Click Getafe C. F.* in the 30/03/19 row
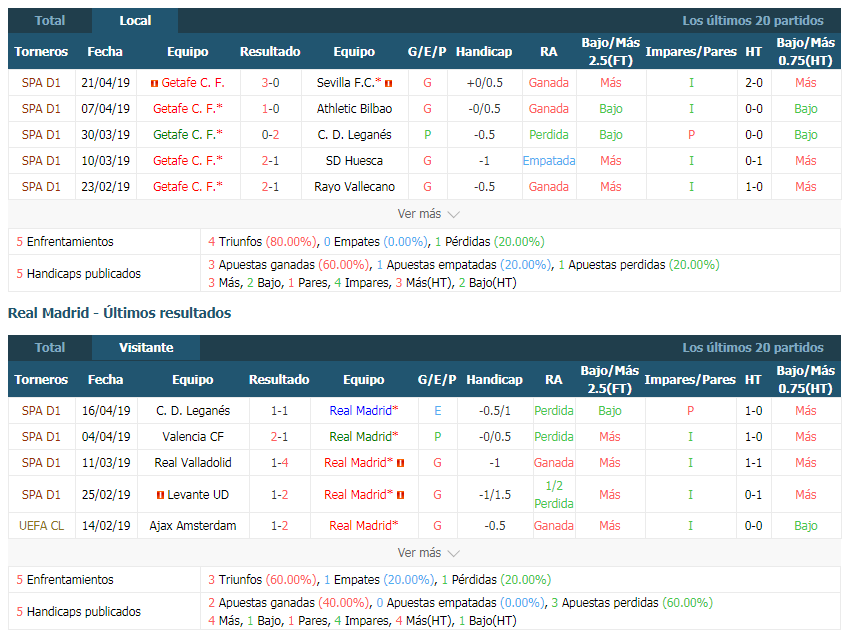This screenshot has width=847, height=634. point(187,134)
